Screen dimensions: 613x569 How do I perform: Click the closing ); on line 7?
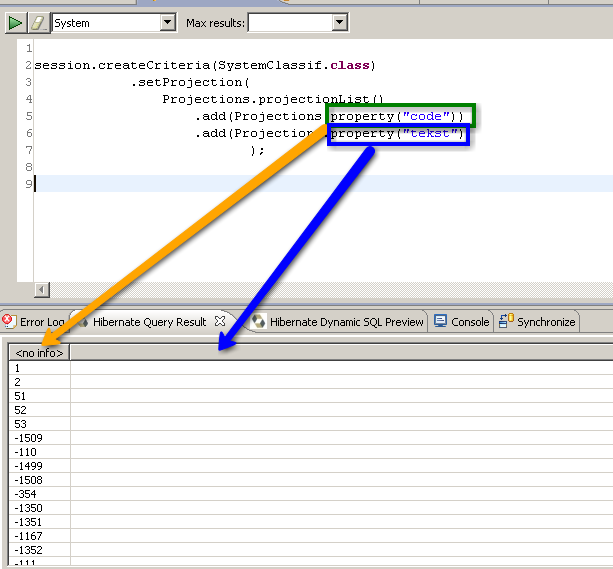click(257, 151)
